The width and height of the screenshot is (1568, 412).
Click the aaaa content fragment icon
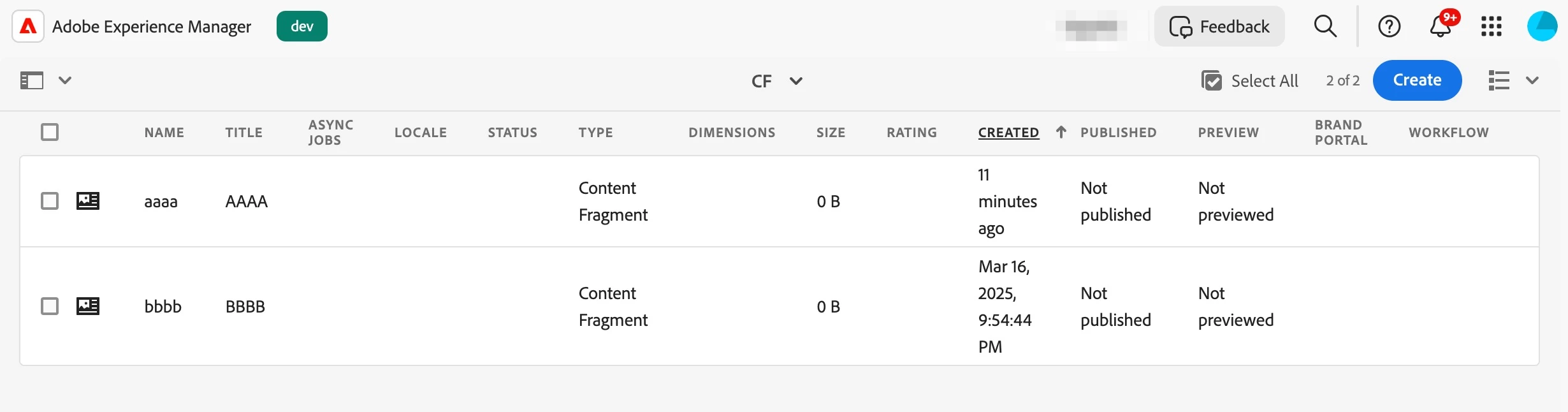(88, 201)
